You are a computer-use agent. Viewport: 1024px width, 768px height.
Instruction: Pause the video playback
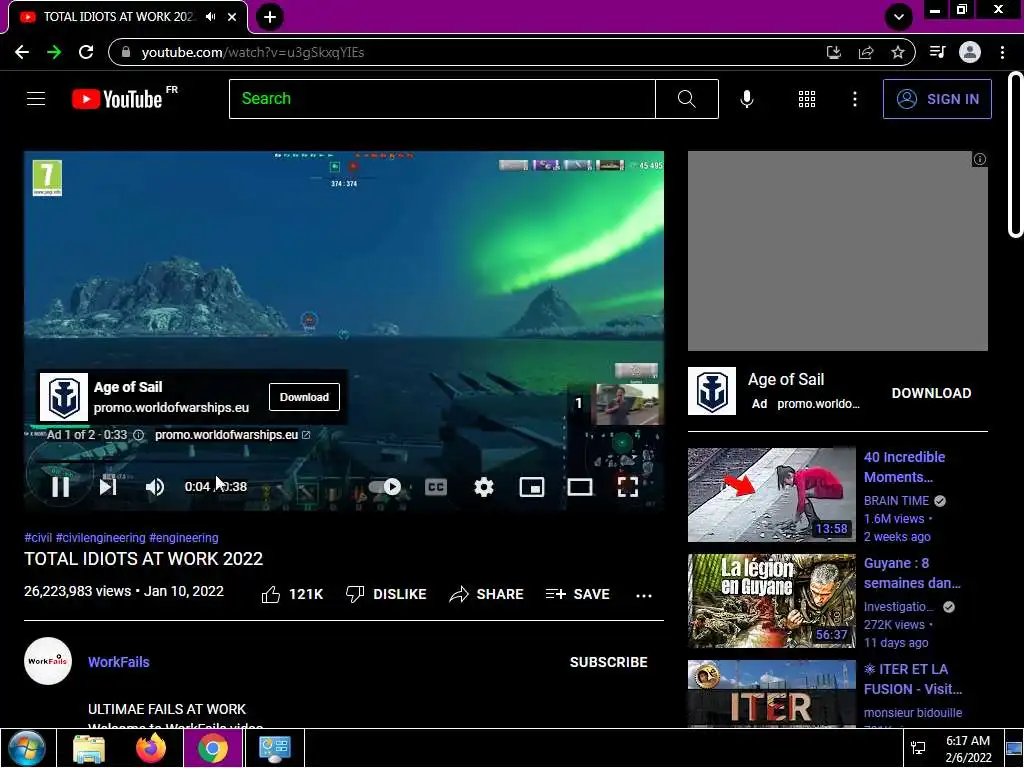coord(61,487)
